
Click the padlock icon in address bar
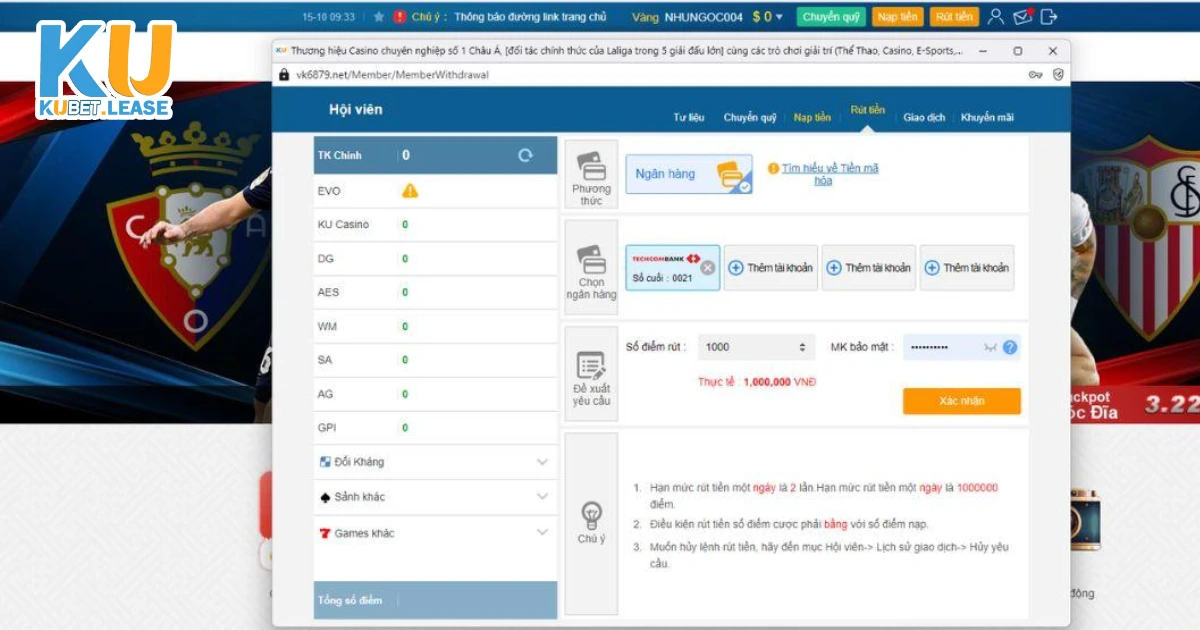pyautogui.click(x=284, y=74)
